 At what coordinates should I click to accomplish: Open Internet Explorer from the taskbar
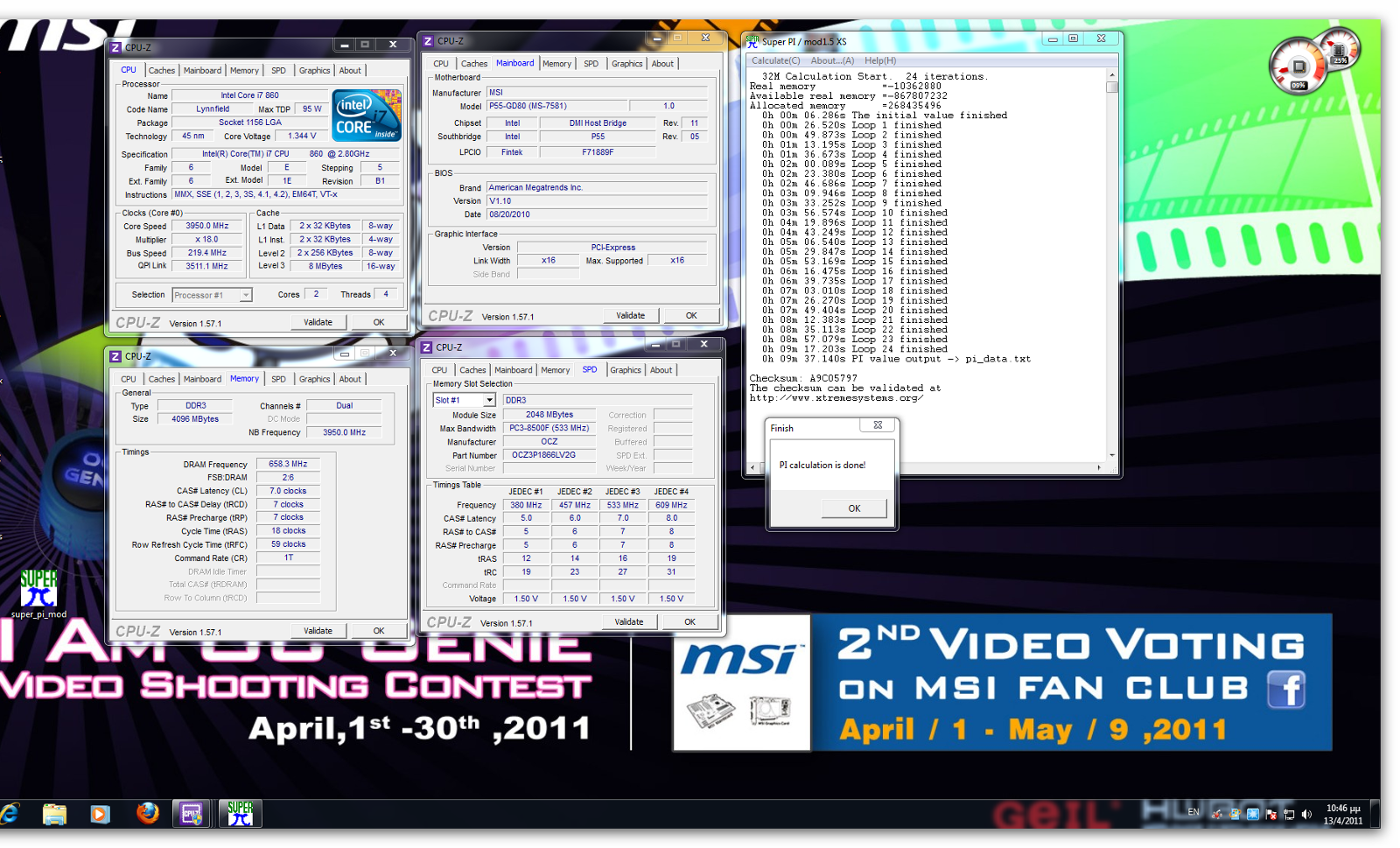click(x=9, y=814)
